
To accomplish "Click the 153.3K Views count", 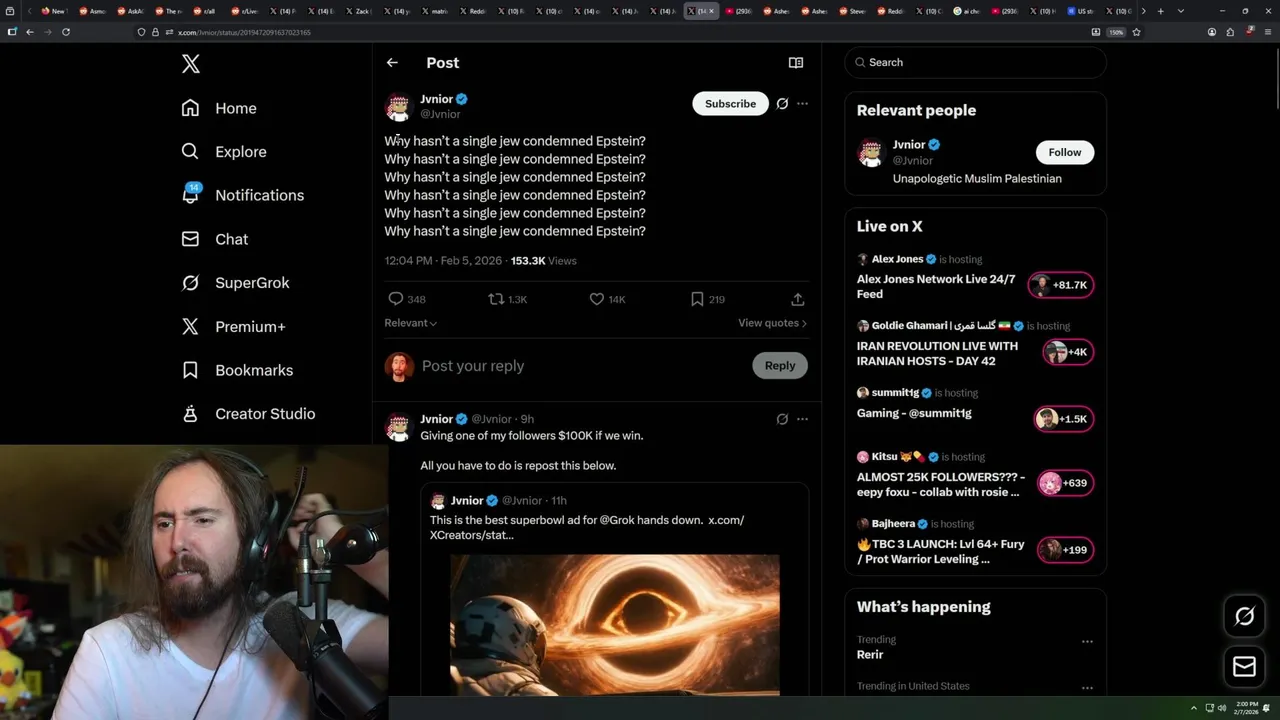I will (543, 261).
